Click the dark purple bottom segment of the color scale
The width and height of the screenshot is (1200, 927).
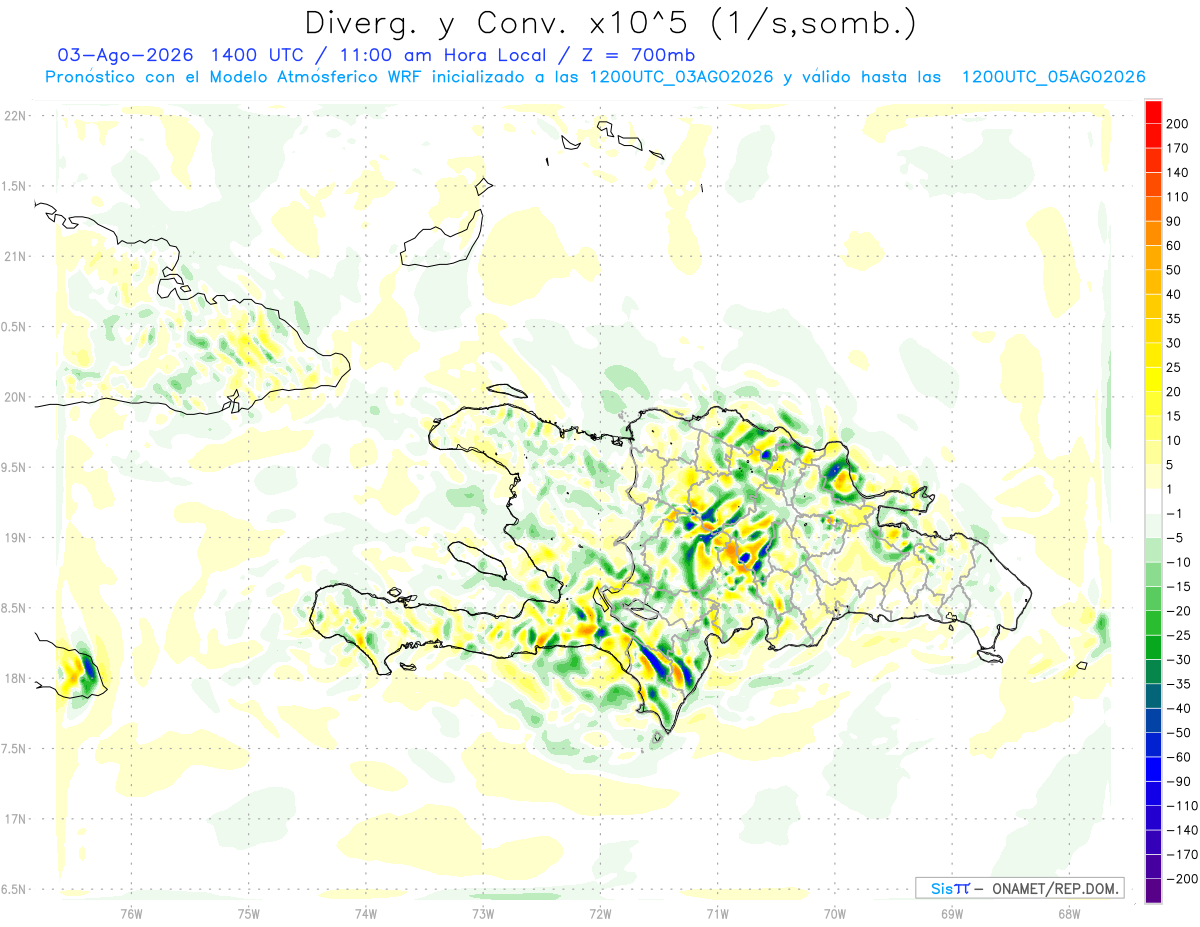click(x=1153, y=891)
